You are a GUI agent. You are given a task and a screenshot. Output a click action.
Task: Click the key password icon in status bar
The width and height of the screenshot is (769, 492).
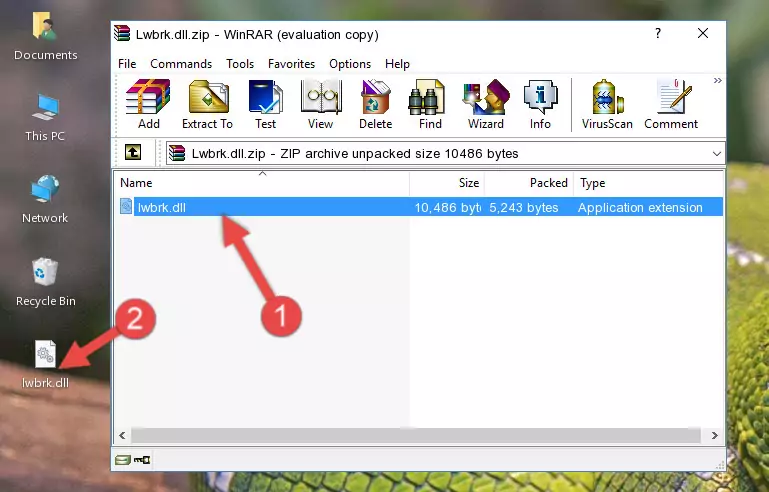(142, 460)
